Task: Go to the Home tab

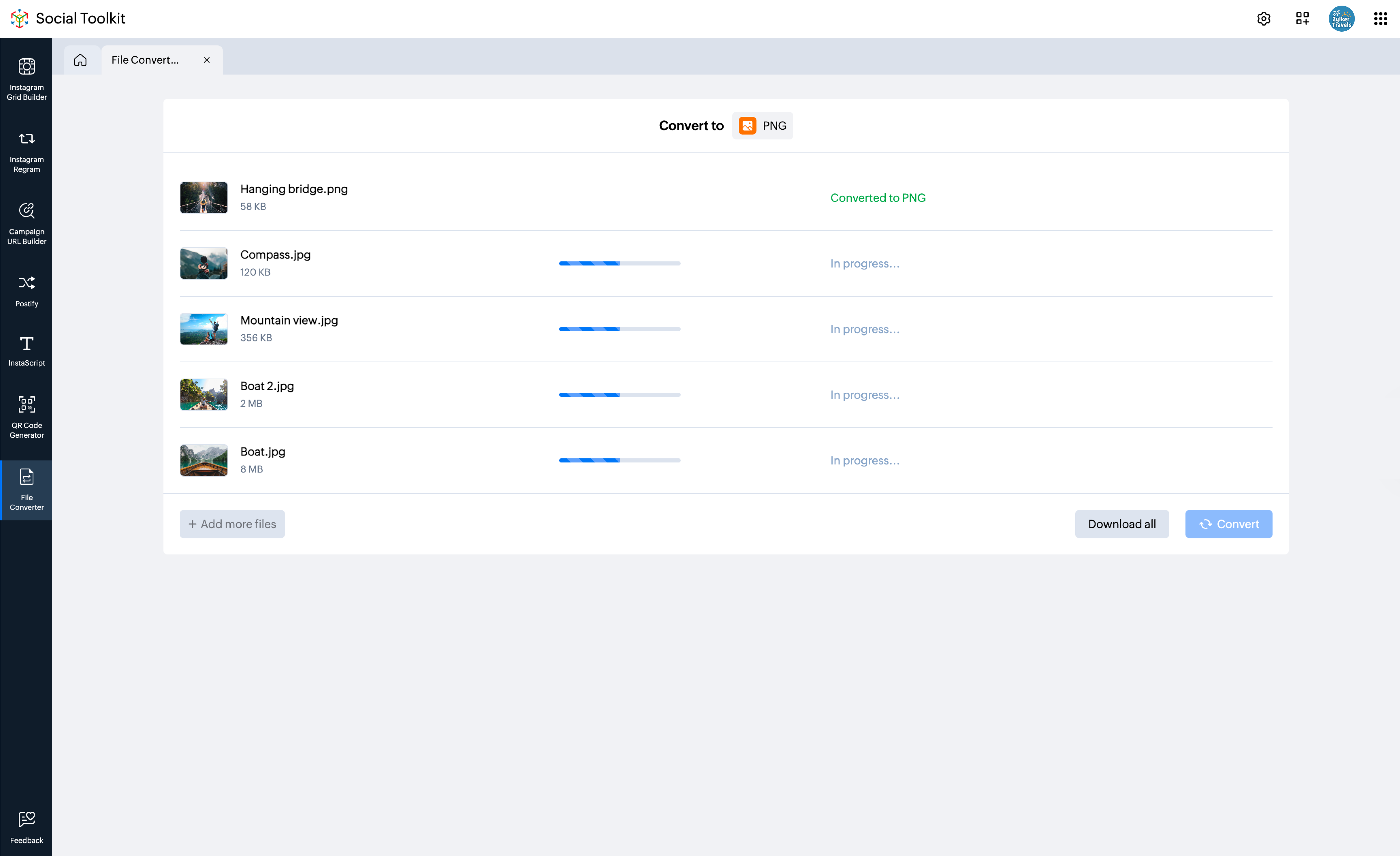Action: 81,60
